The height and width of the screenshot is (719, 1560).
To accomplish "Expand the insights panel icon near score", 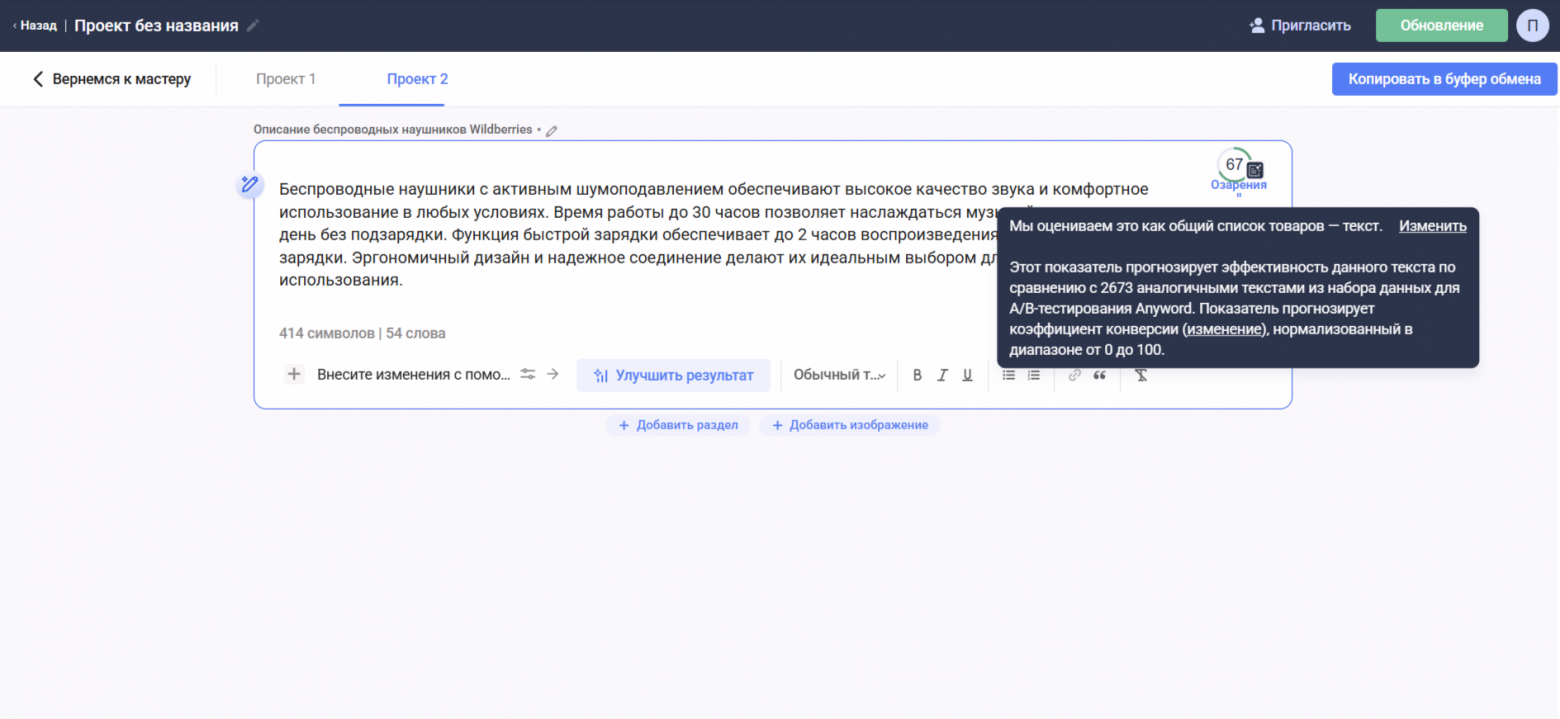I will click(1256, 170).
